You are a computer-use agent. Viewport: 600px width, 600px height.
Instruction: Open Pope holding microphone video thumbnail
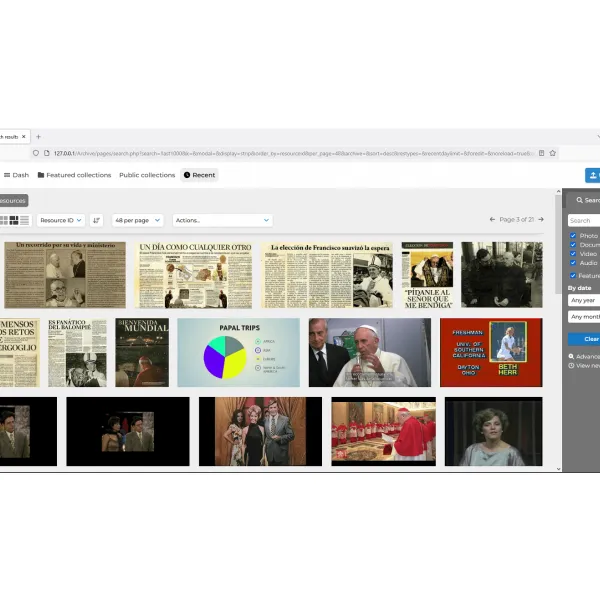[x=370, y=352]
